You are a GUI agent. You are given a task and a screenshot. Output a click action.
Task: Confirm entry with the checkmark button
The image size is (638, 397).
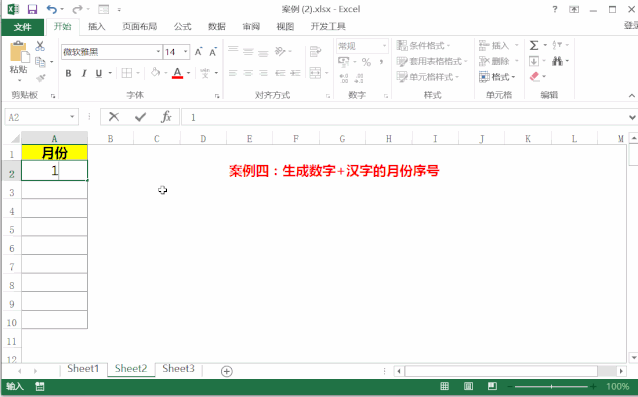[x=140, y=117]
